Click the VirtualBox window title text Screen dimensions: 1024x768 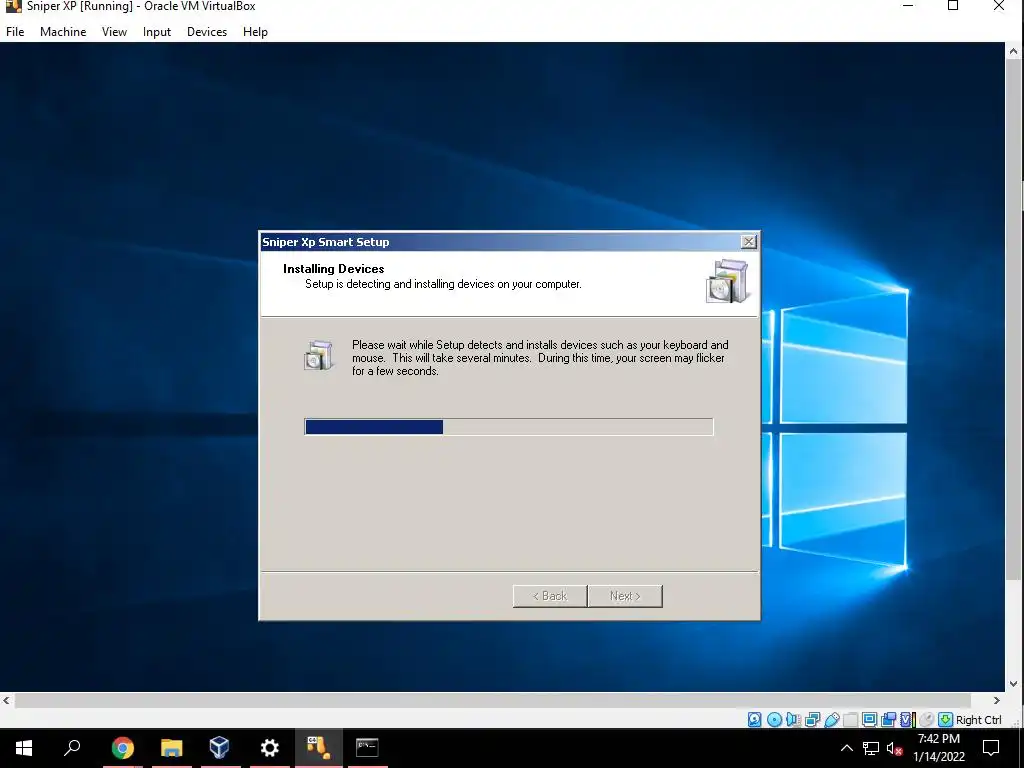[141, 7]
